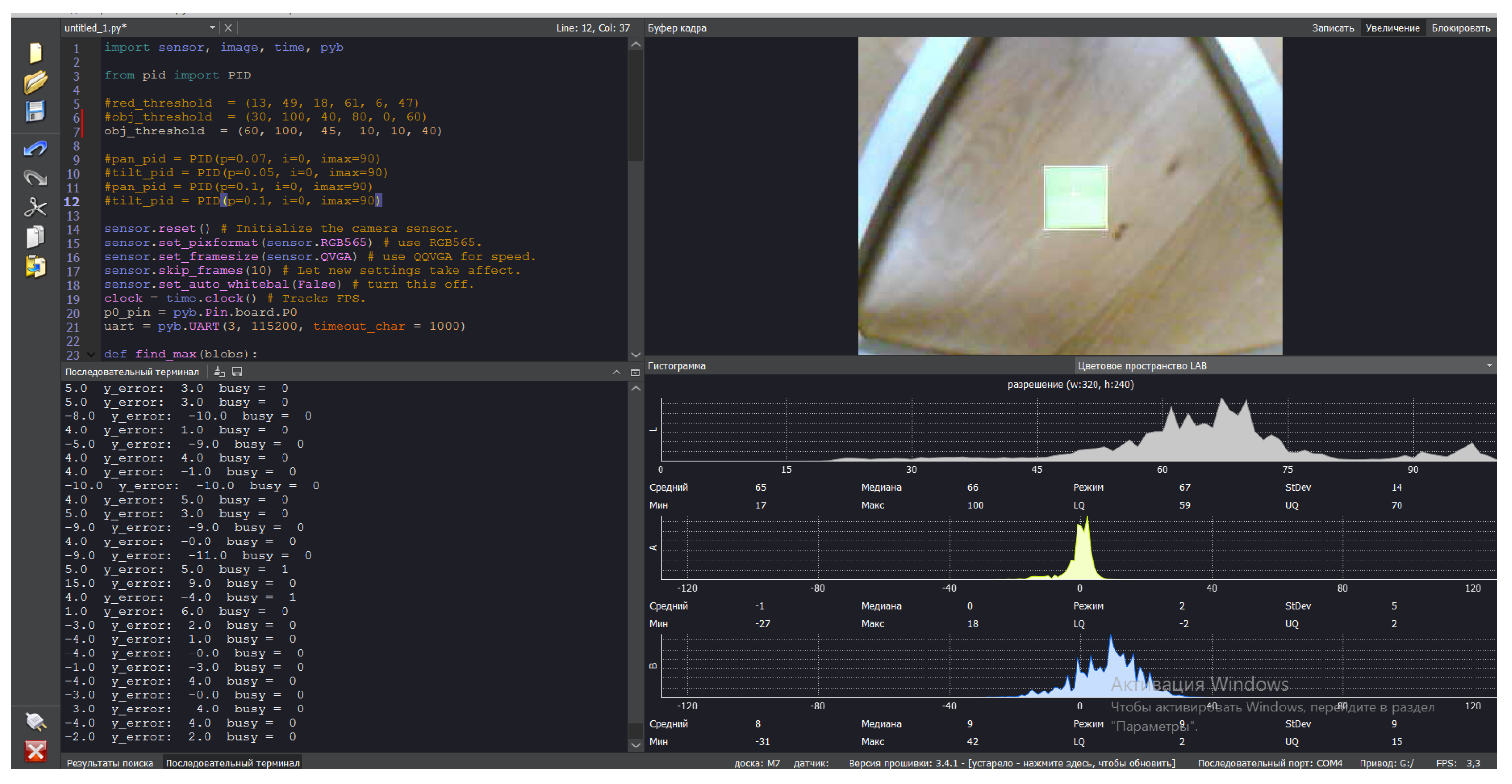This screenshot has height=784, width=1512.
Task: Toggle the Блокировать frame buffer option
Action: 1460,28
